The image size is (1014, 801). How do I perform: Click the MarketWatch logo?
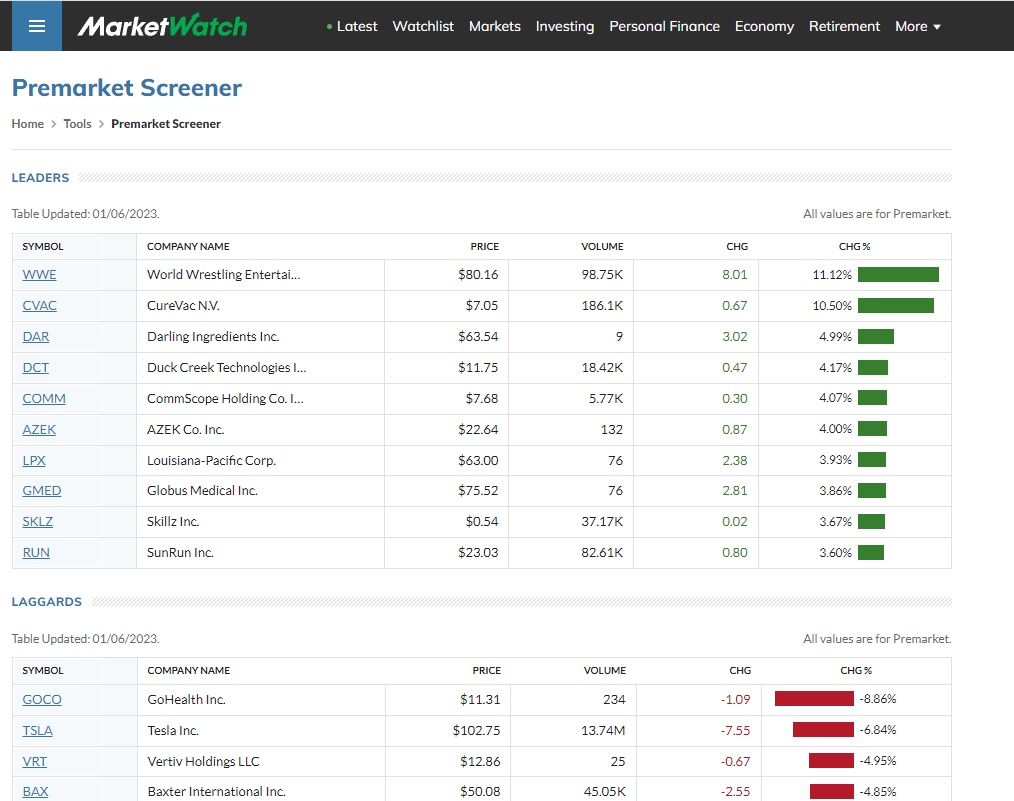click(x=162, y=26)
